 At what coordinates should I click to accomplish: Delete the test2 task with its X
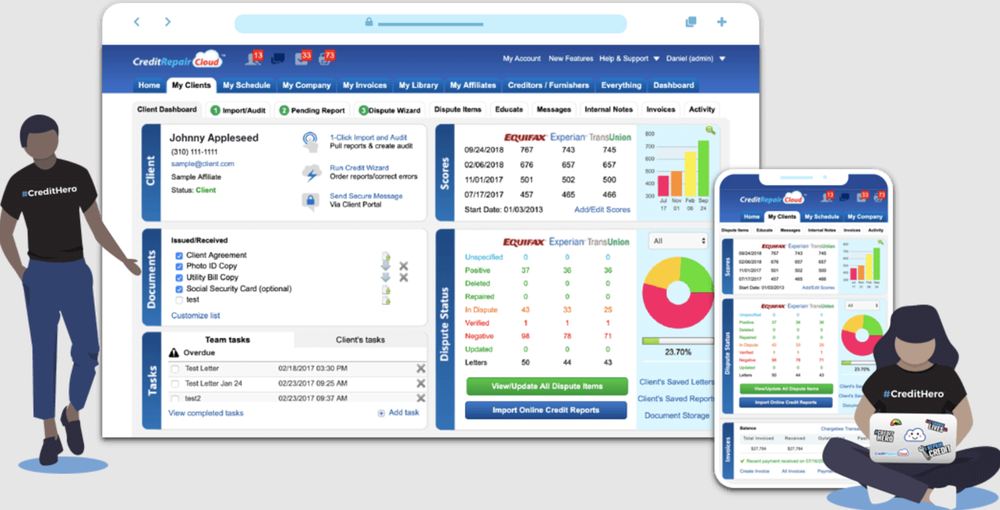pyautogui.click(x=420, y=398)
